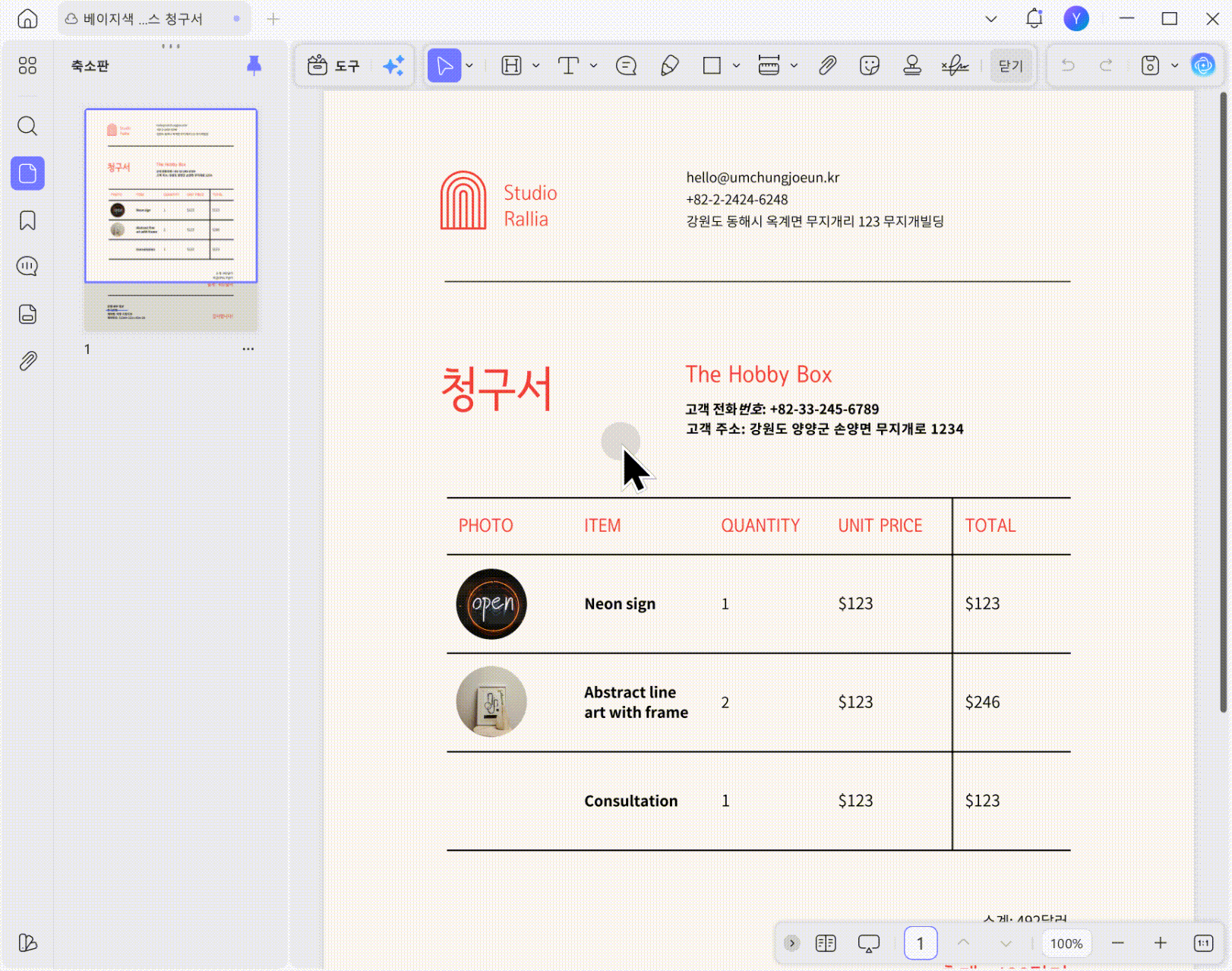The image size is (1232, 971).
Task: Zoom in with plus button
Action: coord(1160,943)
